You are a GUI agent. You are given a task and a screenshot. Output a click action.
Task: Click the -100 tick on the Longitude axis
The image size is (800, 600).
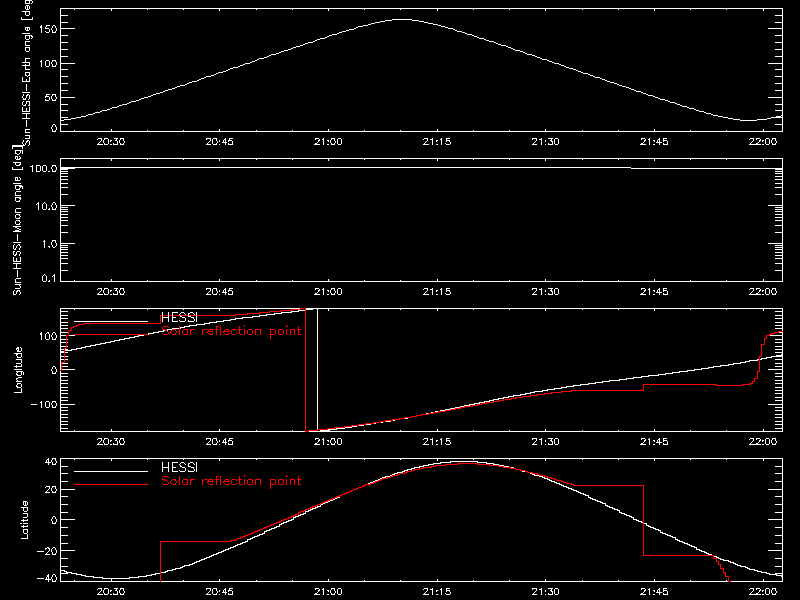pyautogui.click(x=44, y=404)
